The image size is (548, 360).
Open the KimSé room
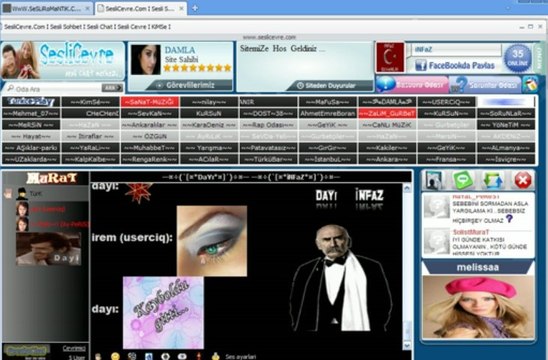tap(90, 102)
